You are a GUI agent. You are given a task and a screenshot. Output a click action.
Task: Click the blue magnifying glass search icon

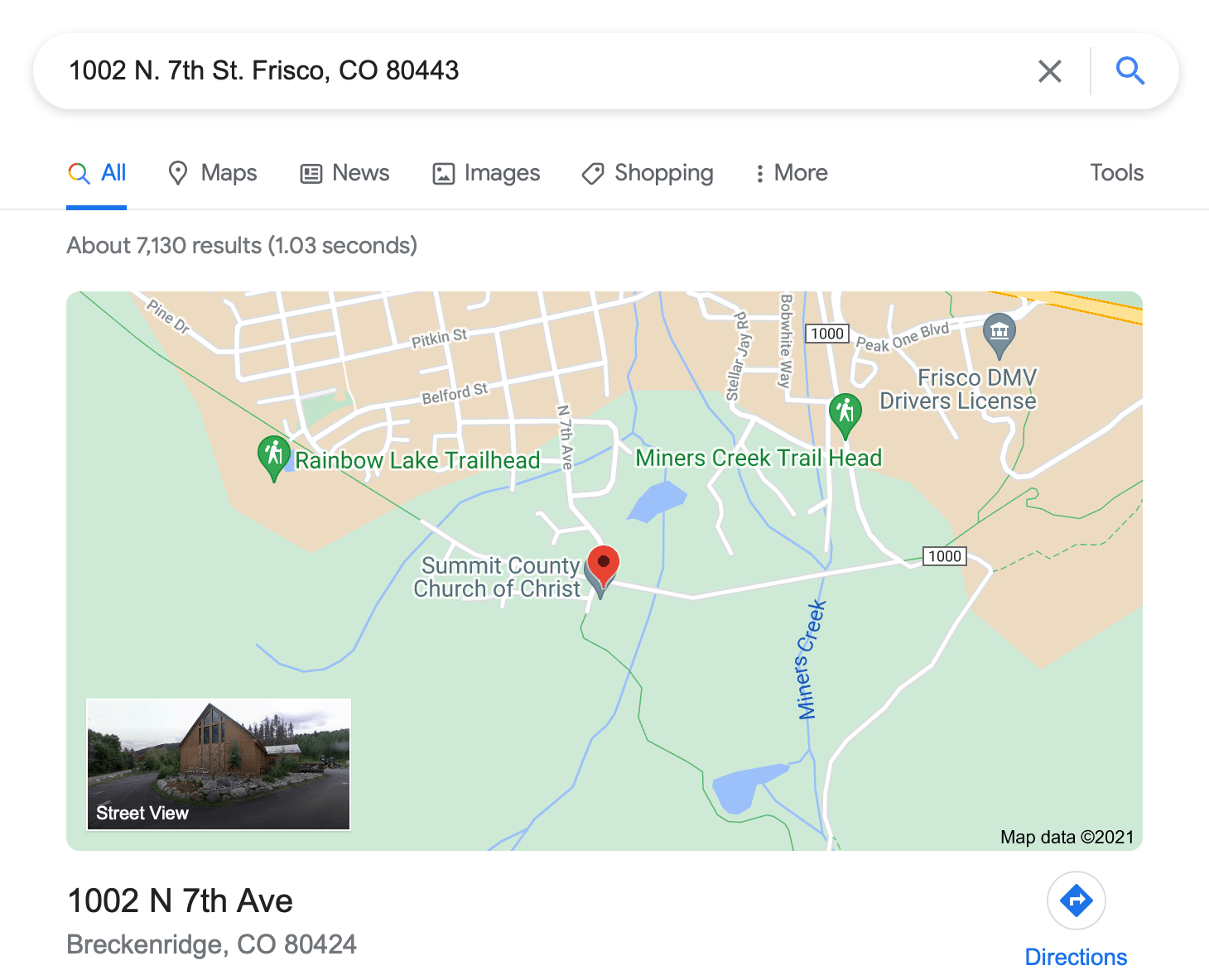coord(1130,71)
